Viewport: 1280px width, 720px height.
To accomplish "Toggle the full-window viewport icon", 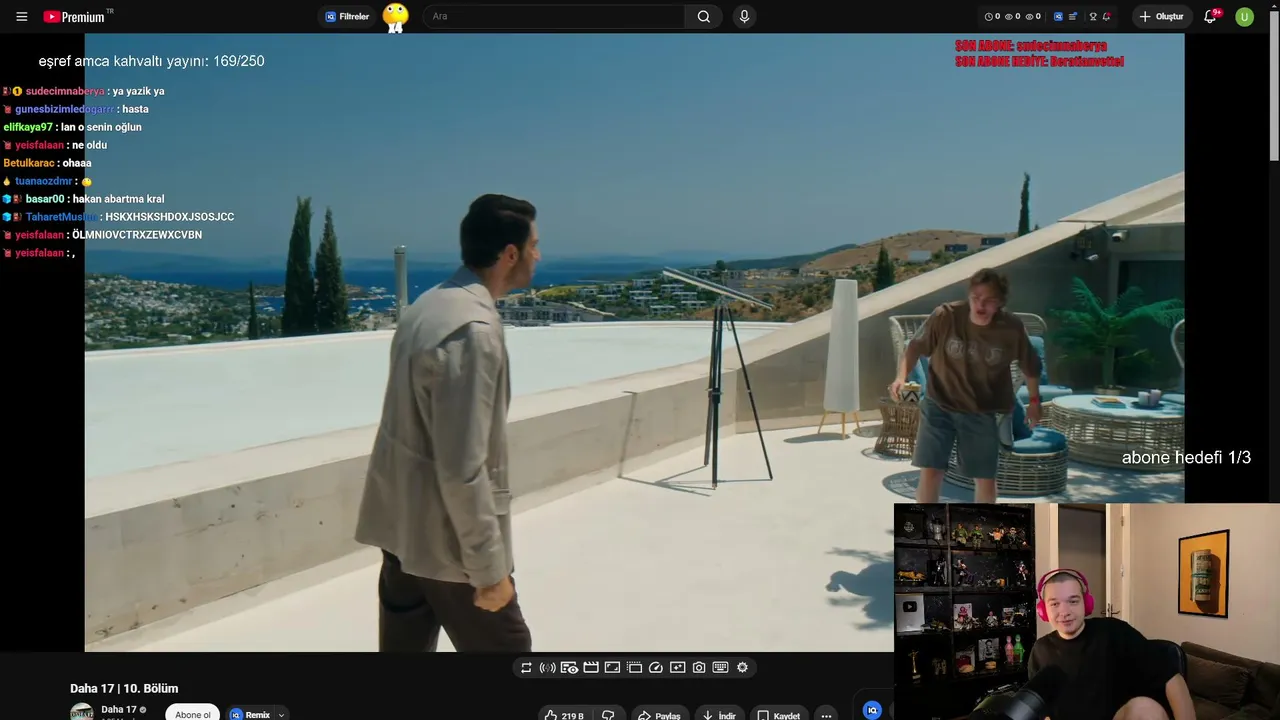I will tap(612, 668).
